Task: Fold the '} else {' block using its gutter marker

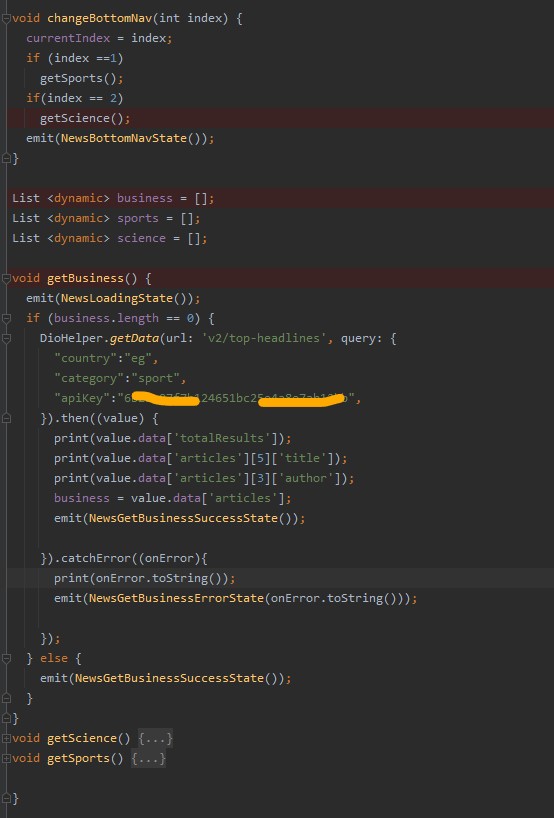Action: [x=6, y=658]
